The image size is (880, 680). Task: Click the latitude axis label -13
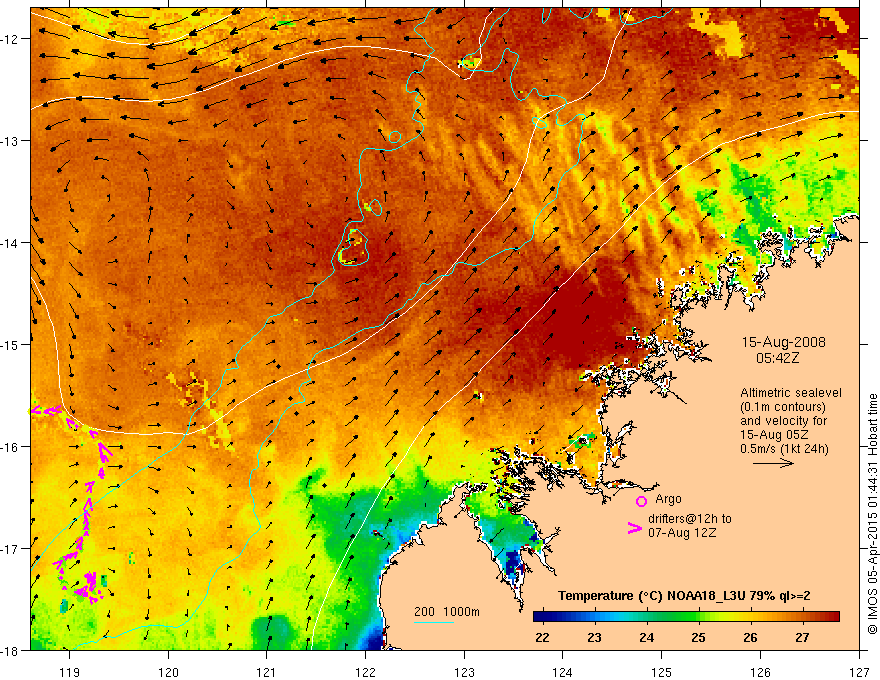11,141
